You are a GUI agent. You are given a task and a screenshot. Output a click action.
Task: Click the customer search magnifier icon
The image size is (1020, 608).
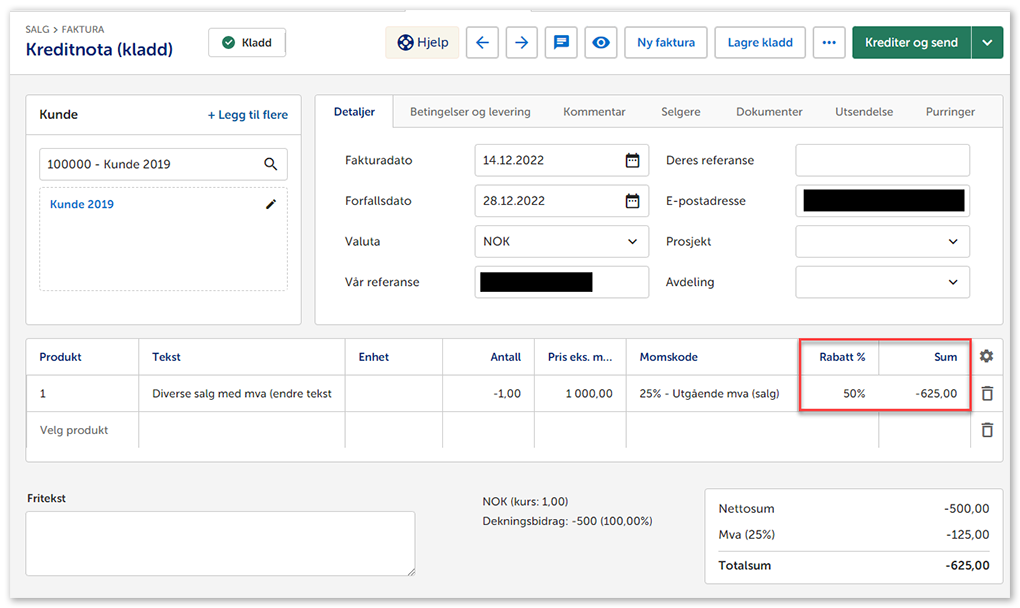pyautogui.click(x=270, y=164)
